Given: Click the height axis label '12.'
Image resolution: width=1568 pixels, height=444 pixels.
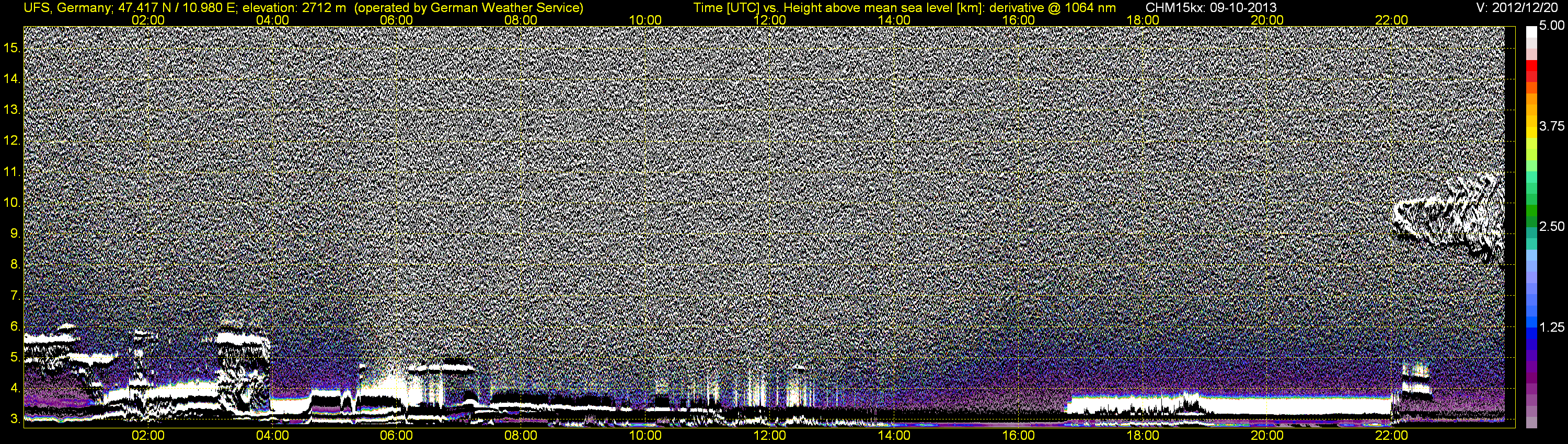Looking at the screenshot, I should coord(12,141).
